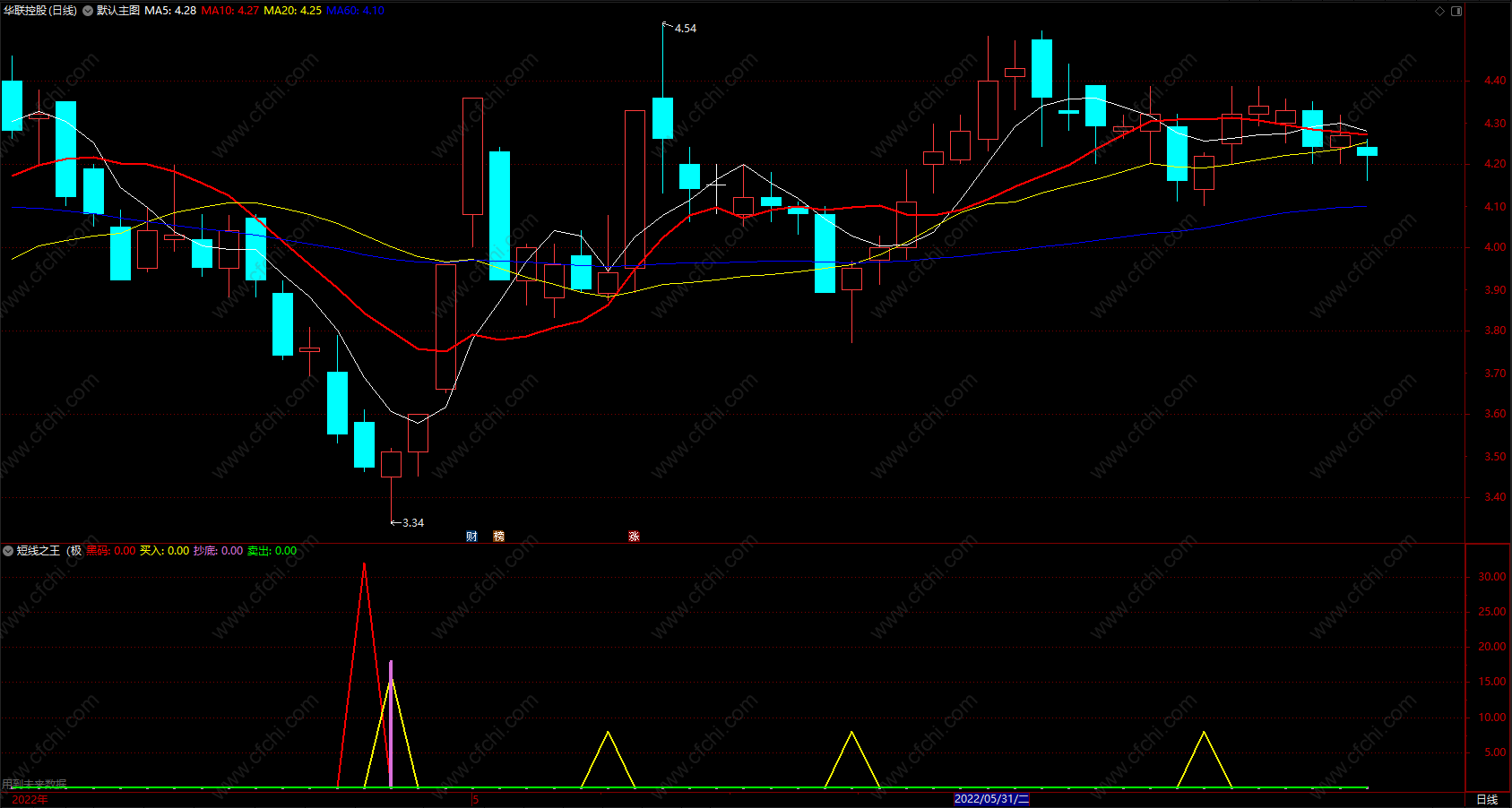Click the 卖出 green indicator label
The width and height of the screenshot is (1512, 808).
(272, 551)
